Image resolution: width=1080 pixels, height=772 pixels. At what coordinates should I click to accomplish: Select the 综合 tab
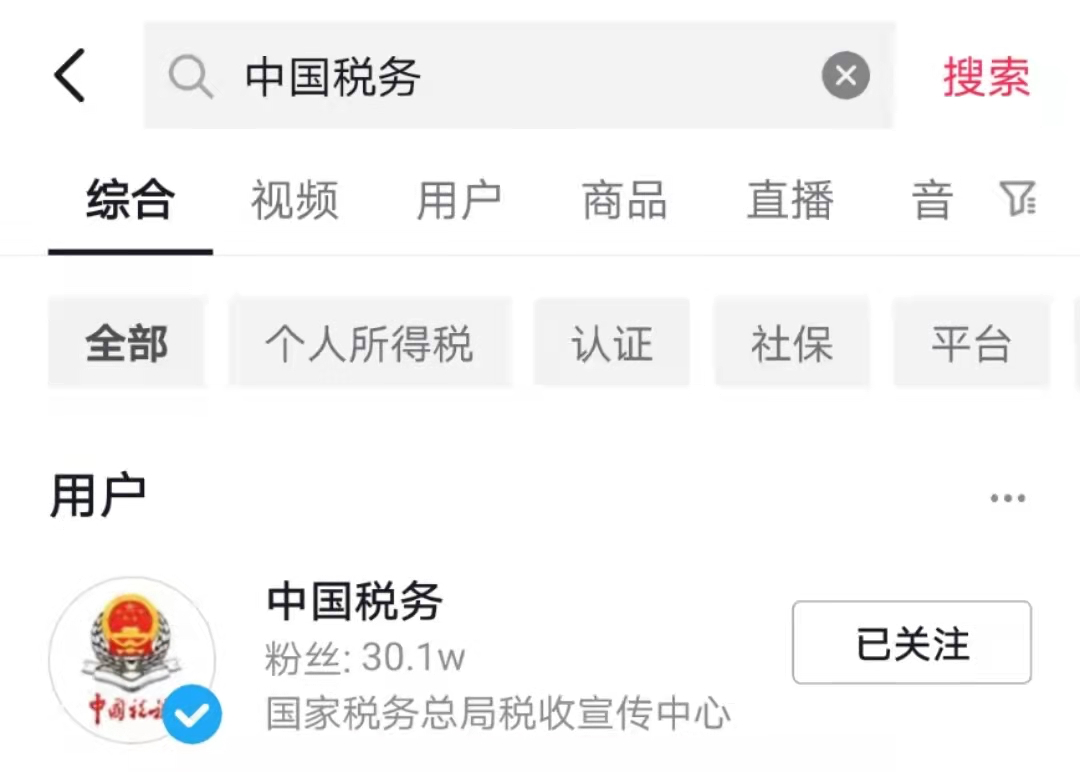(130, 200)
